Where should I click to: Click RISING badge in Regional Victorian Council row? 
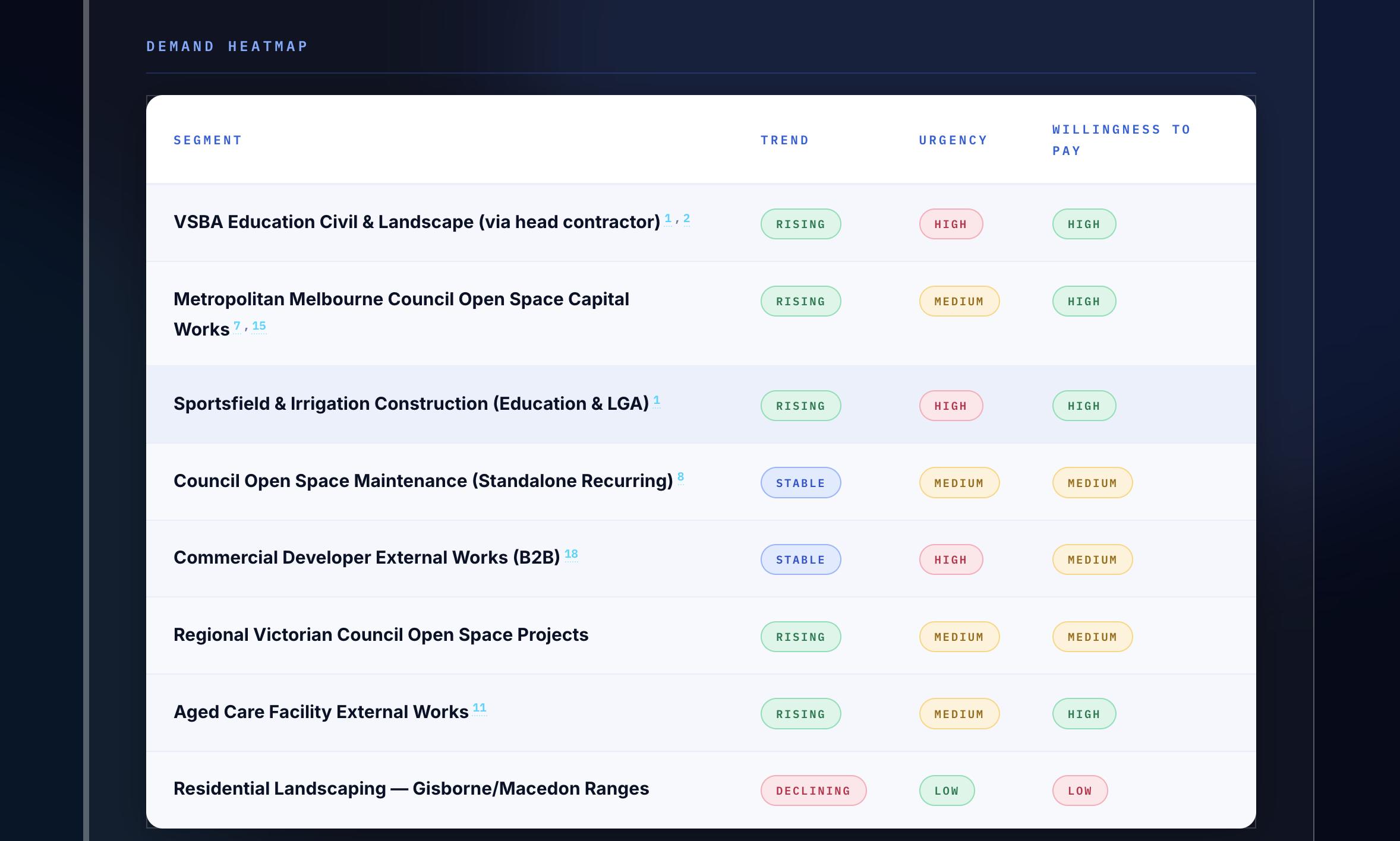800,637
